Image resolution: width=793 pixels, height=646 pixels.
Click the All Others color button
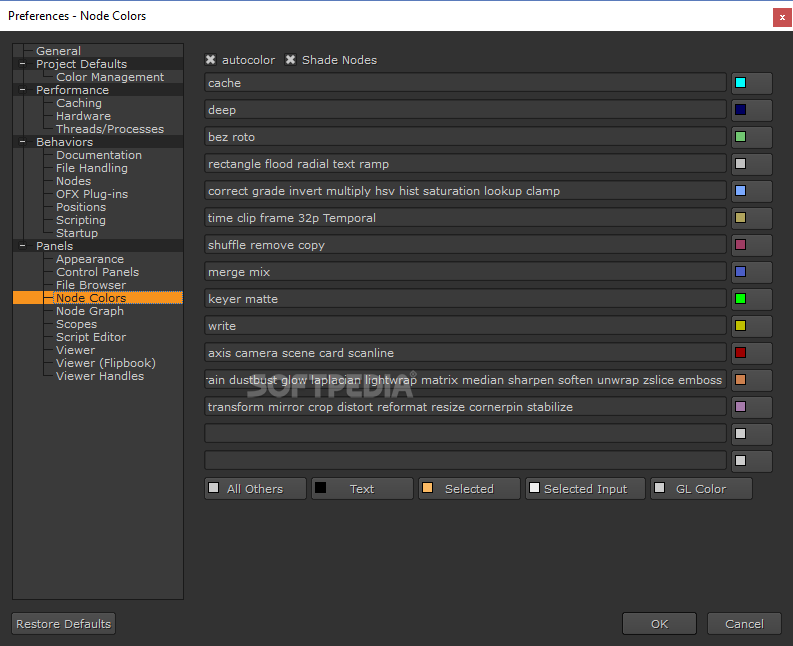point(255,489)
